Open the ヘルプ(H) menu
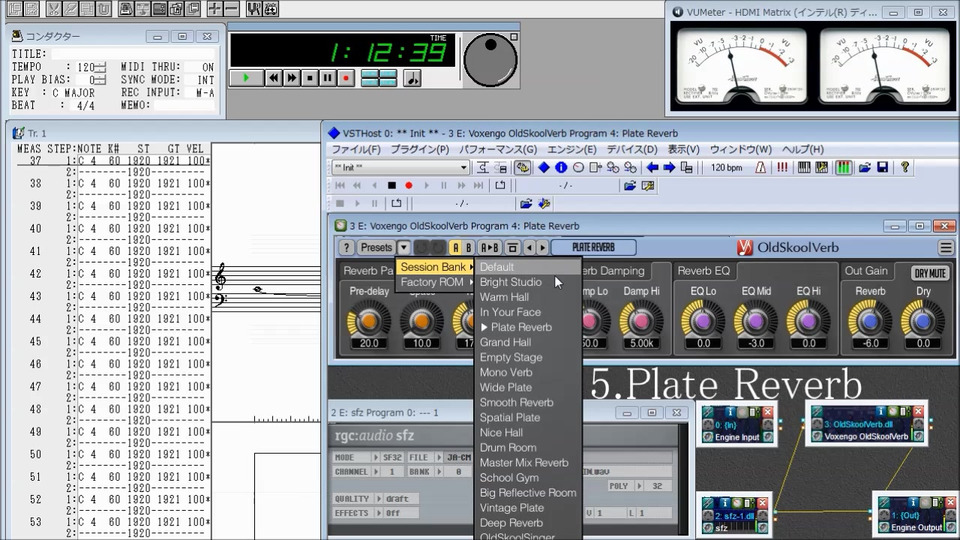The width and height of the screenshot is (960, 540). (803, 149)
